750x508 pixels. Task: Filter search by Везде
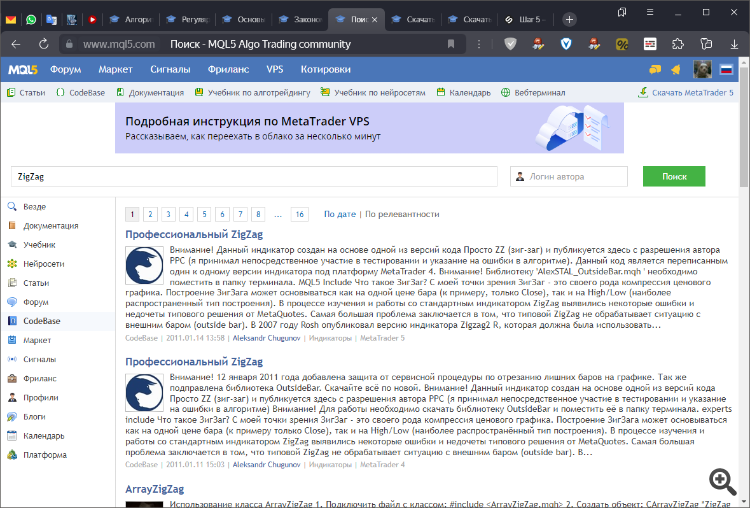click(34, 207)
